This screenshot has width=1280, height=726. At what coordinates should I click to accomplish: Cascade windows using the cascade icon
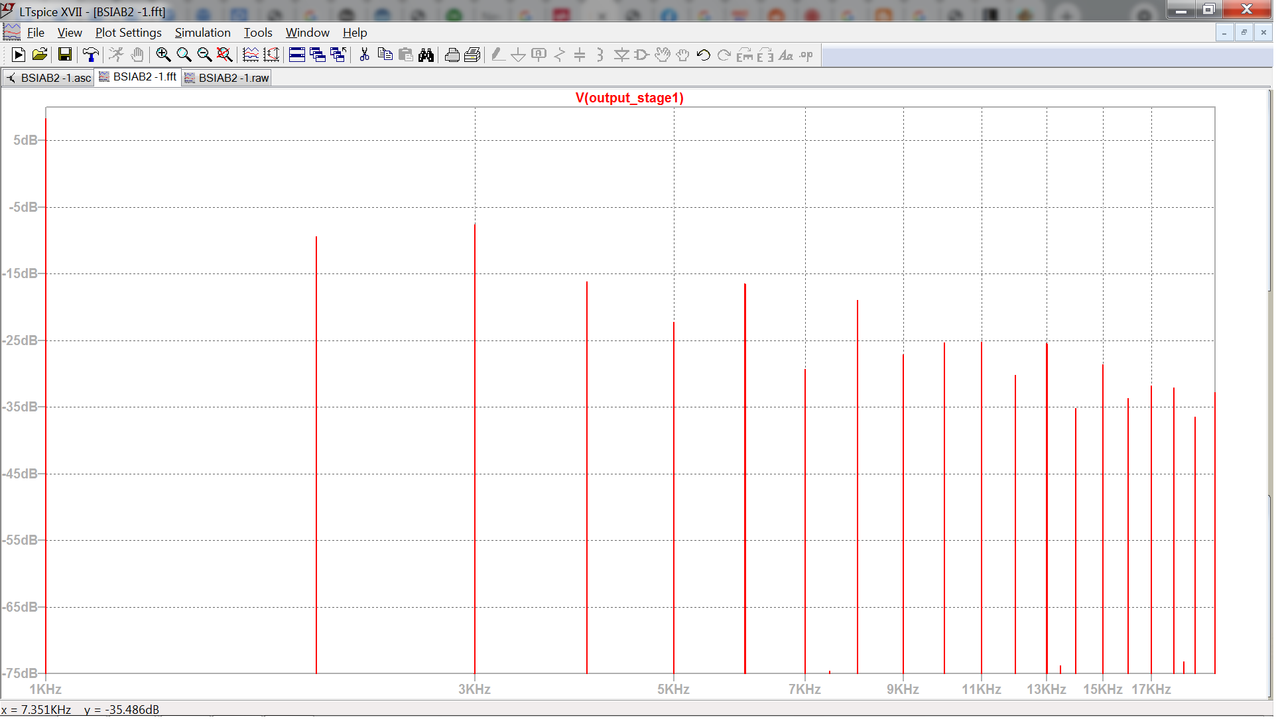tap(318, 55)
